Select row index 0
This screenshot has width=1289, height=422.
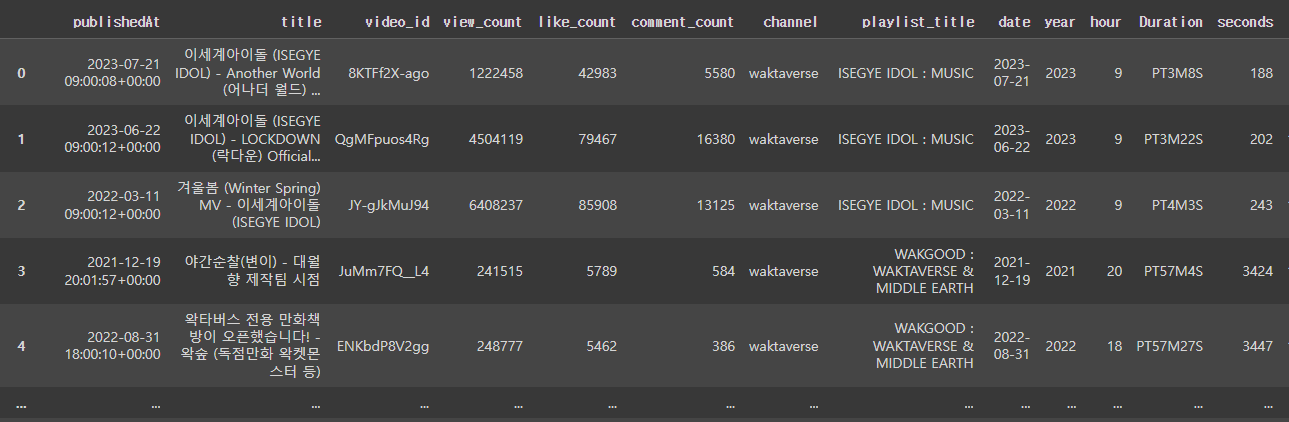[22, 73]
